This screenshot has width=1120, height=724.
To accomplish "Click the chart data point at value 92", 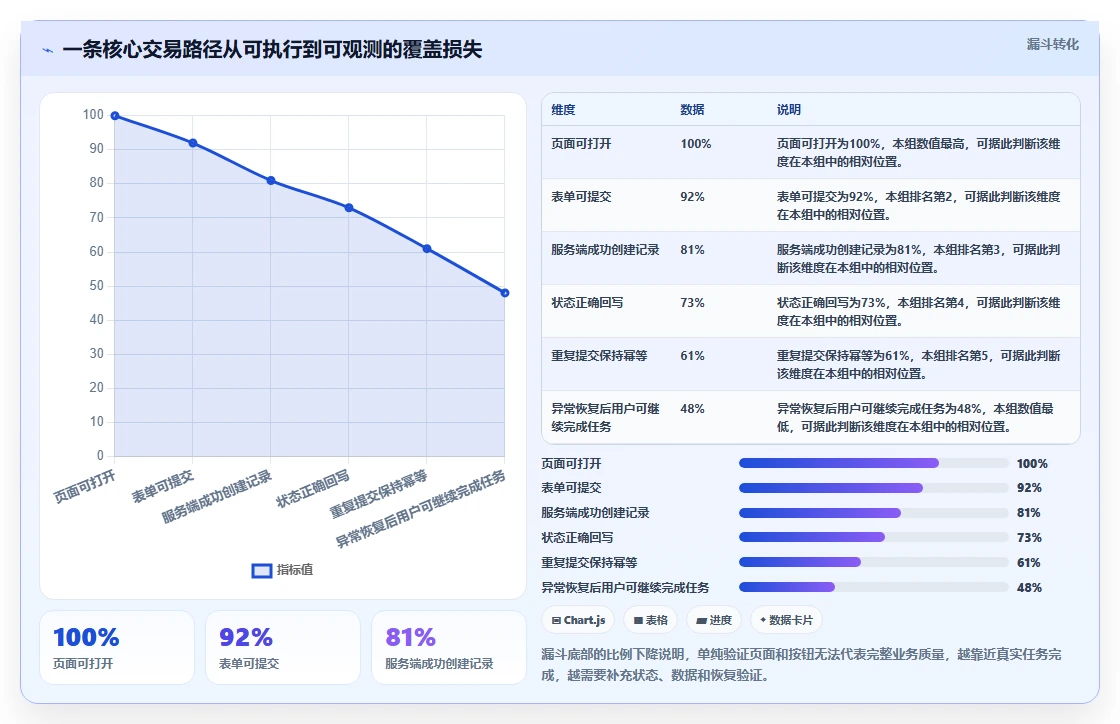I will click(x=193, y=143).
